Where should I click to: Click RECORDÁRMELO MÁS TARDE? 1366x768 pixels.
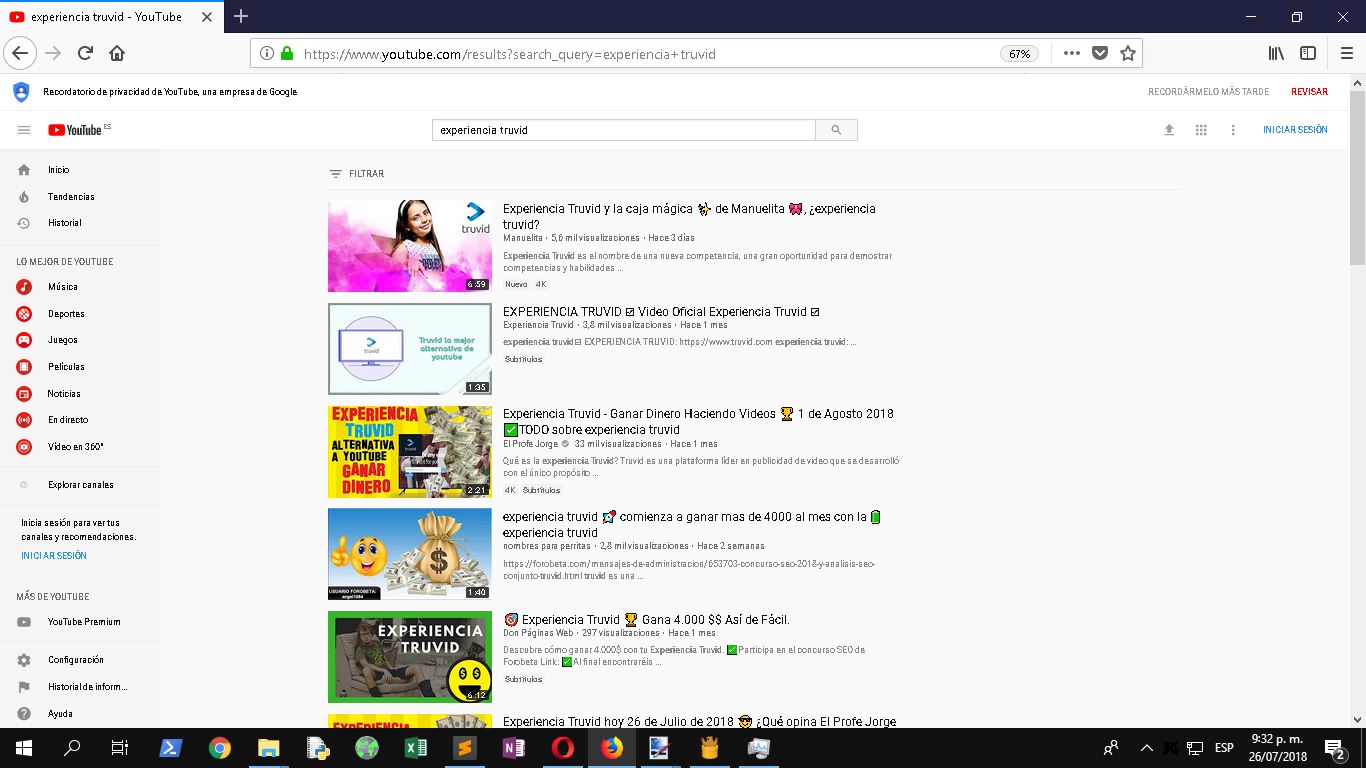coord(1208,92)
